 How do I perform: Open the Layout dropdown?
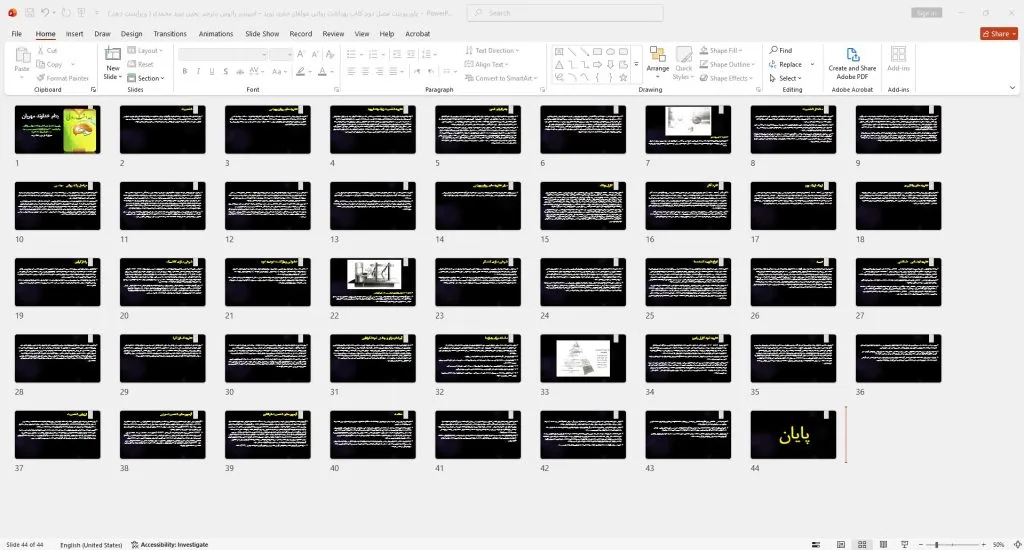click(146, 50)
